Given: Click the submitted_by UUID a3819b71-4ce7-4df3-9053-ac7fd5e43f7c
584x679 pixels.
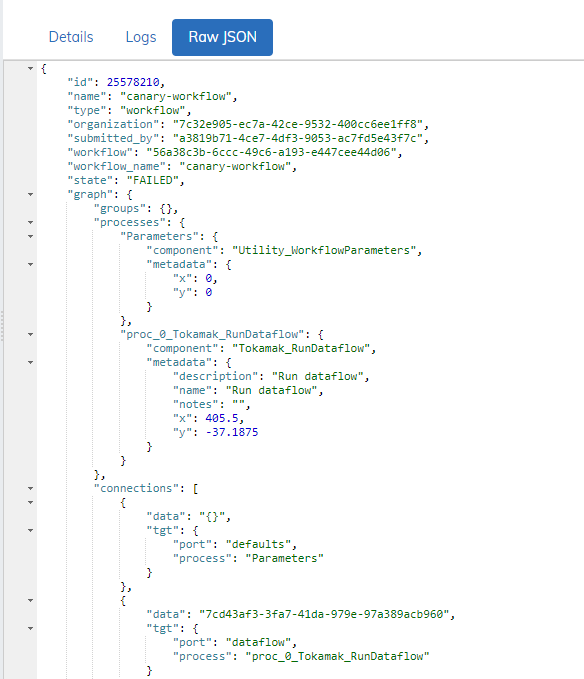Looking at the screenshot, I should click(298, 138).
